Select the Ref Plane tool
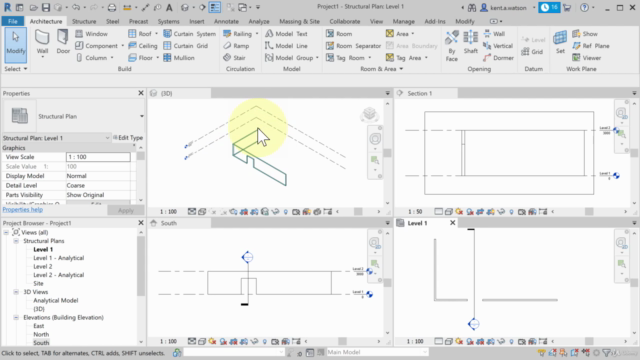 (591, 46)
